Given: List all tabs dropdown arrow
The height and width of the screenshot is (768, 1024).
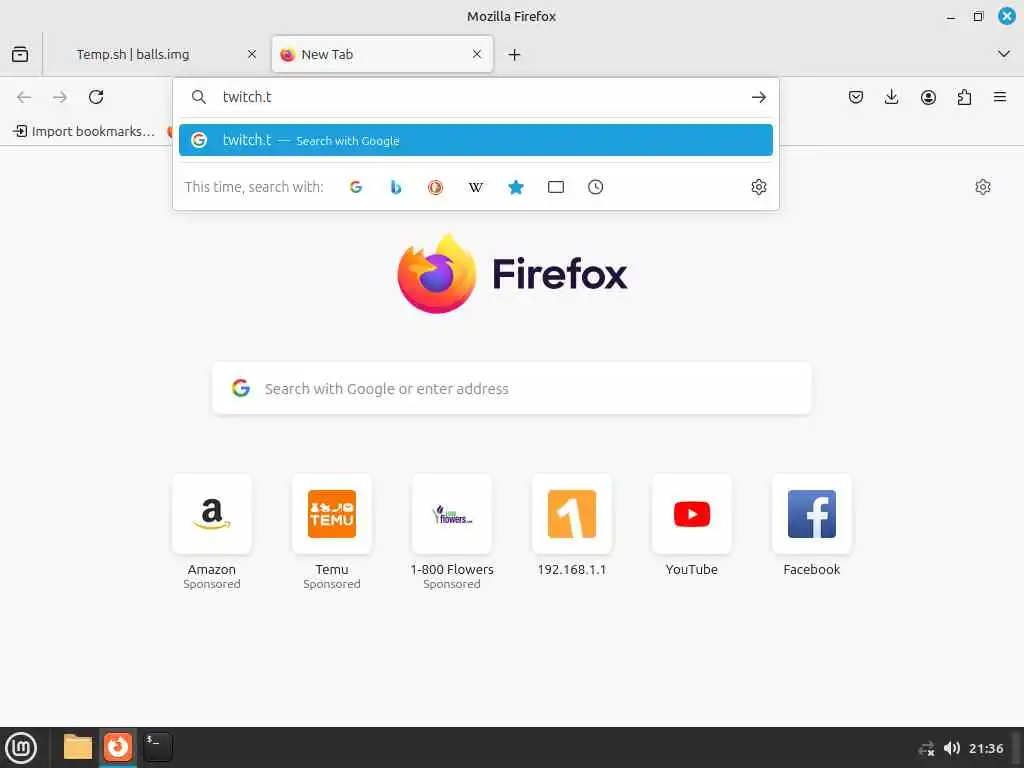Looking at the screenshot, I should tap(1004, 54).
